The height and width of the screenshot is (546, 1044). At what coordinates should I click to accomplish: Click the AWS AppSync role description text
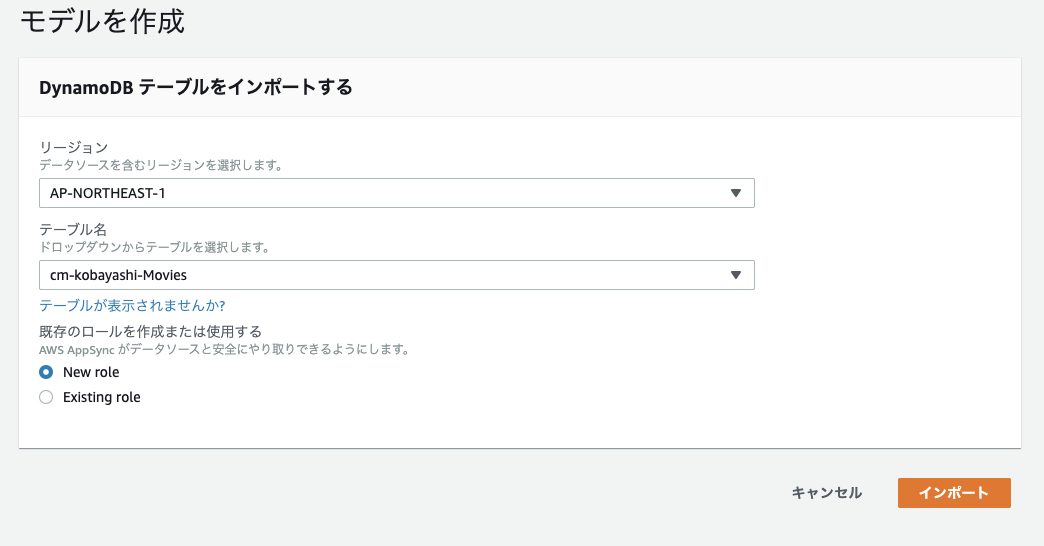click(224, 350)
